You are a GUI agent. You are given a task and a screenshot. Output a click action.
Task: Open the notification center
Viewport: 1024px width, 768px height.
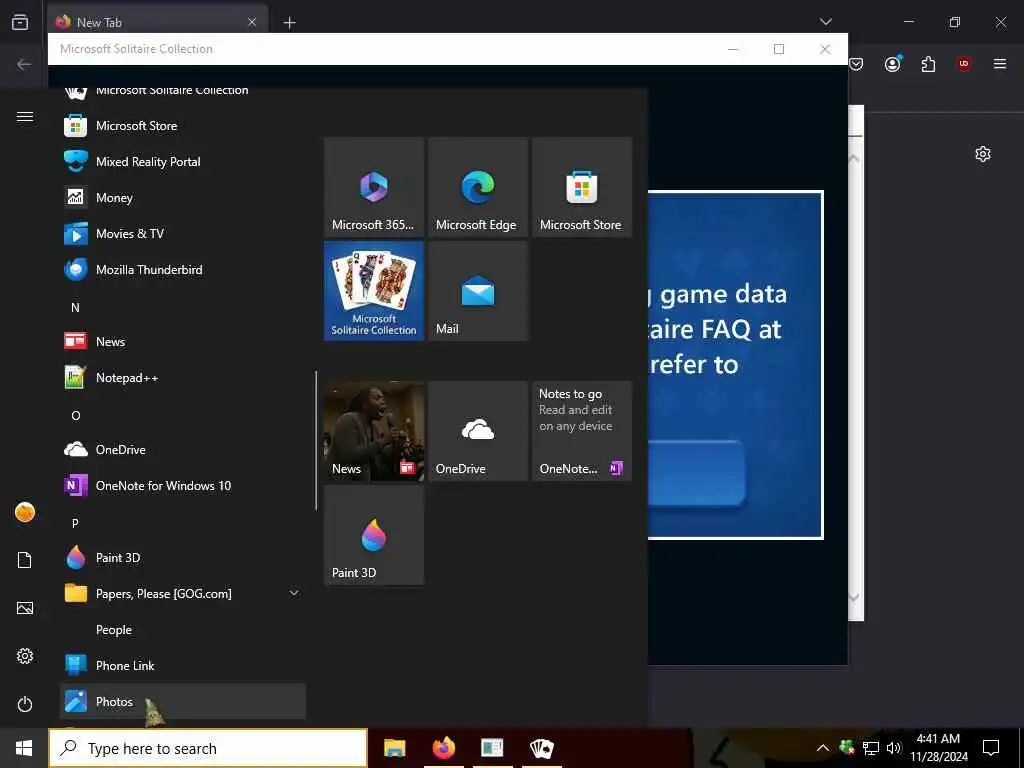coord(991,748)
